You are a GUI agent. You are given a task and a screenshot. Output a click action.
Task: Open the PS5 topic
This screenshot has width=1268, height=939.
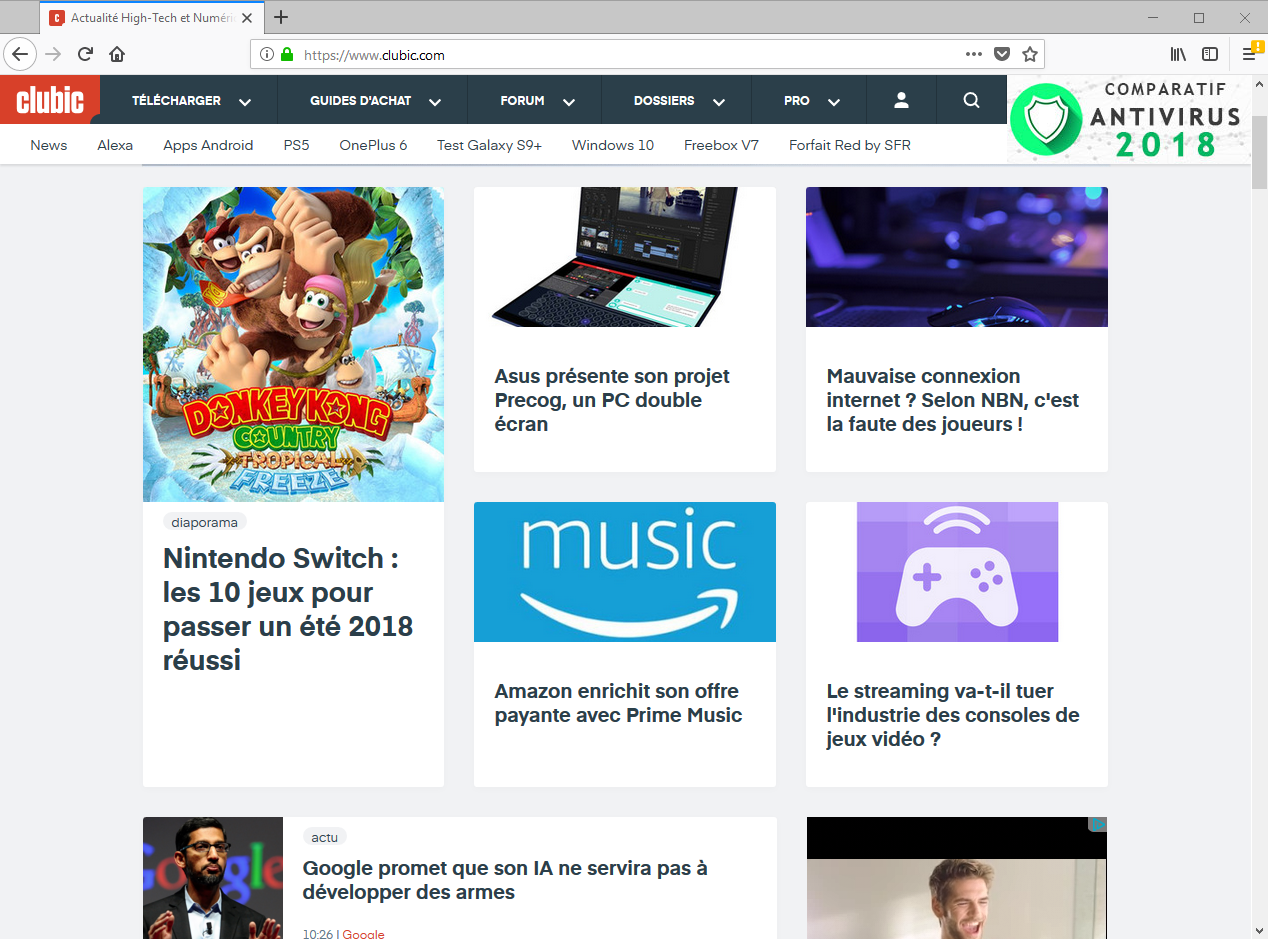pos(296,145)
